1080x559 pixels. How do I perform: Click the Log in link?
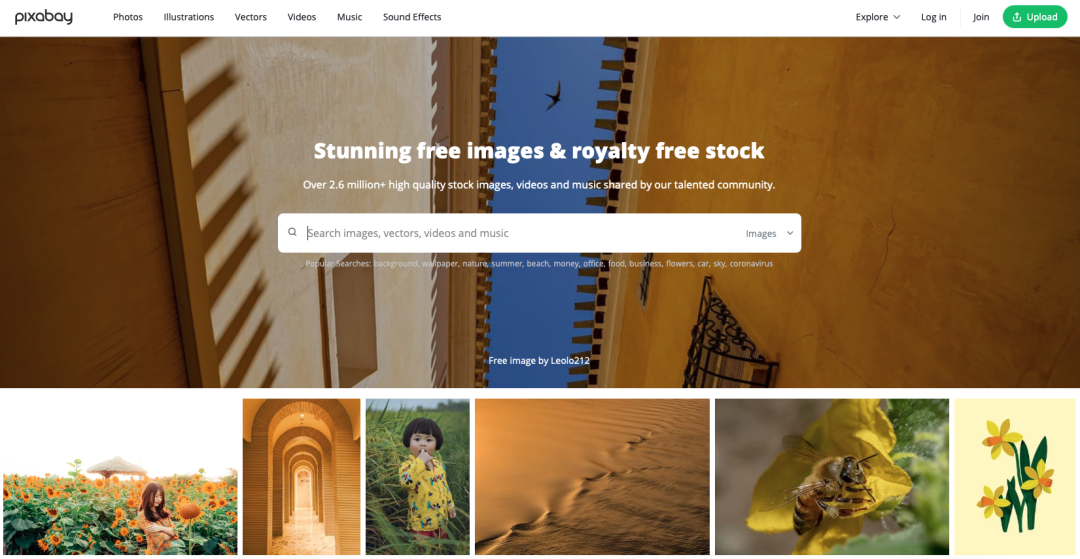pos(933,17)
